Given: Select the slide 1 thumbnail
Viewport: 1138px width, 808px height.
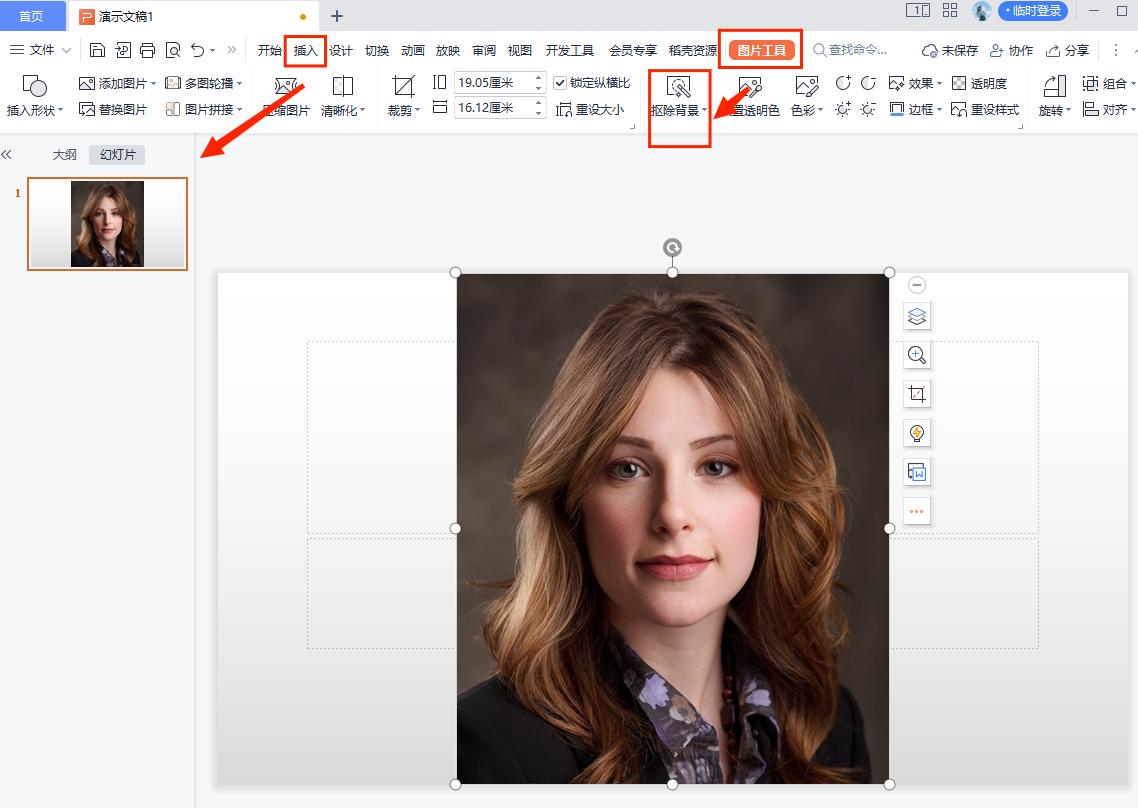Looking at the screenshot, I should (107, 224).
